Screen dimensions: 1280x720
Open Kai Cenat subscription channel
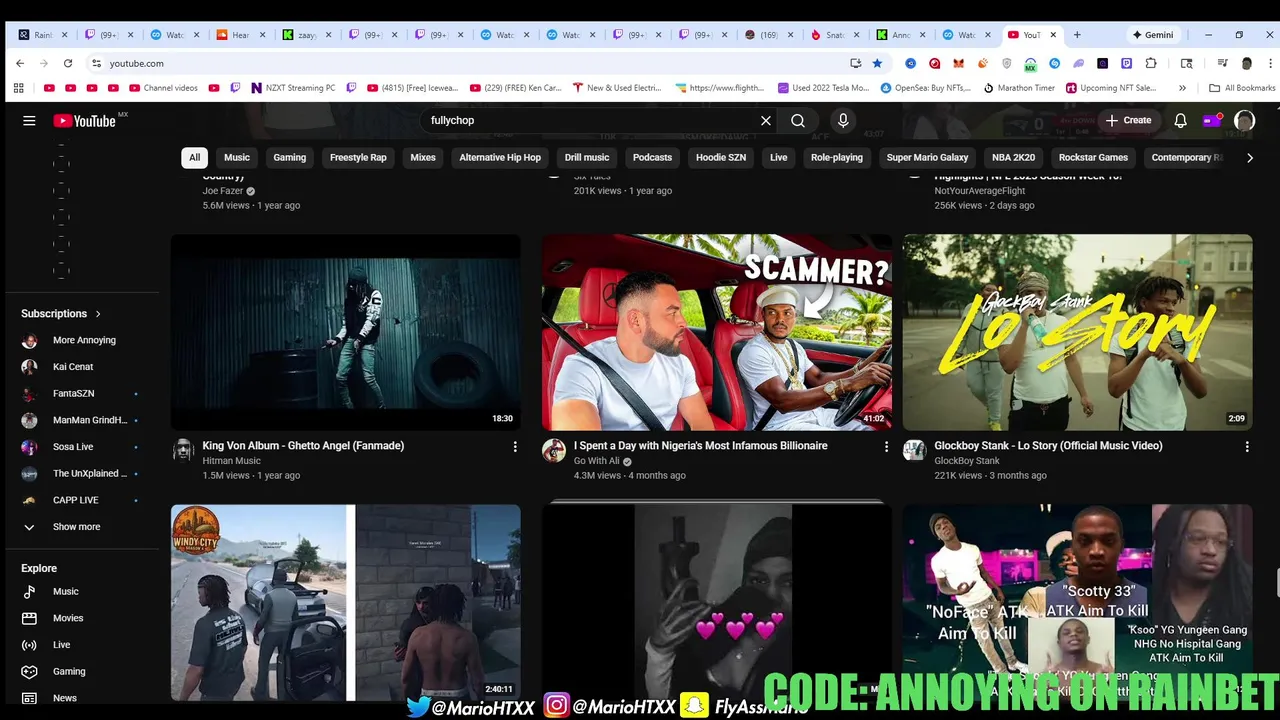click(x=73, y=367)
